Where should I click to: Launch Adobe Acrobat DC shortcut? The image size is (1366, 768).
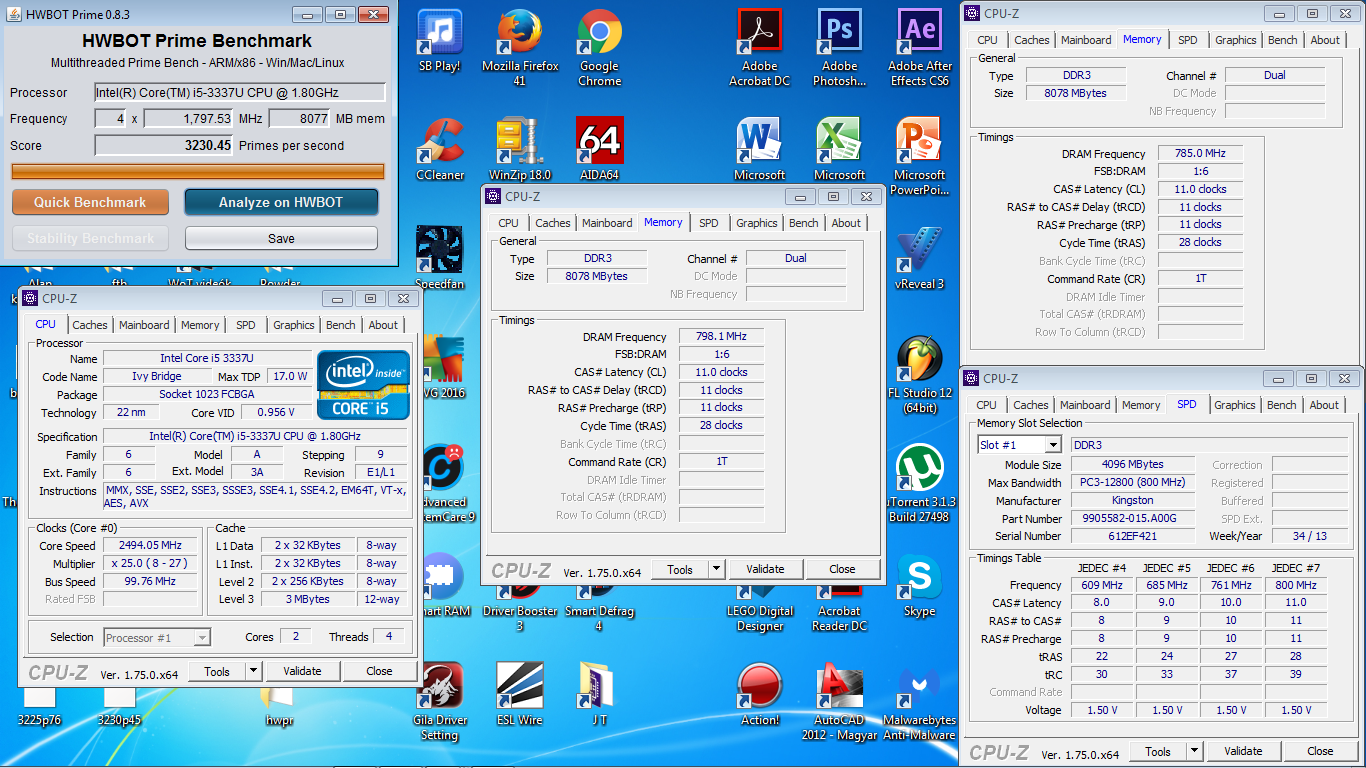pyautogui.click(x=759, y=49)
